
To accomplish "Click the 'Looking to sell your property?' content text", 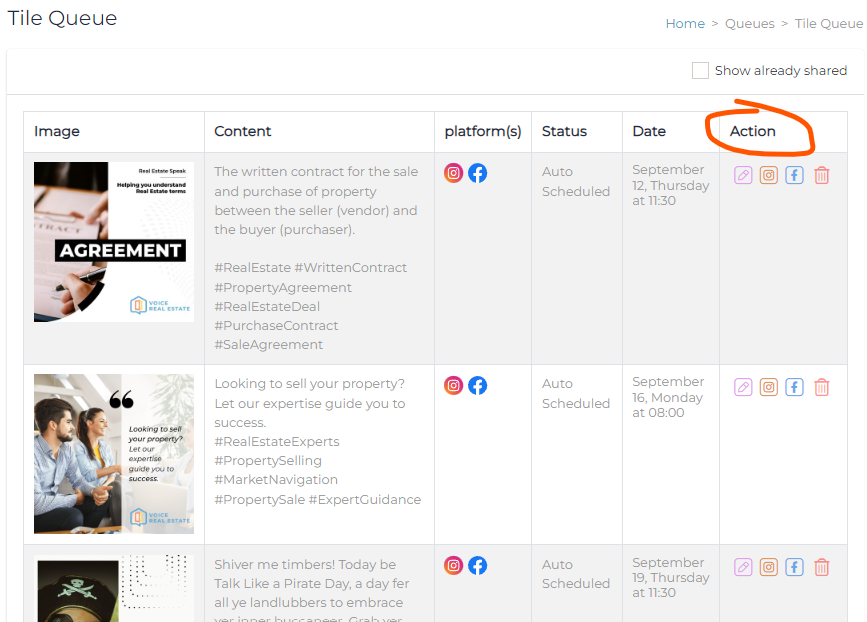I will click(x=310, y=384).
